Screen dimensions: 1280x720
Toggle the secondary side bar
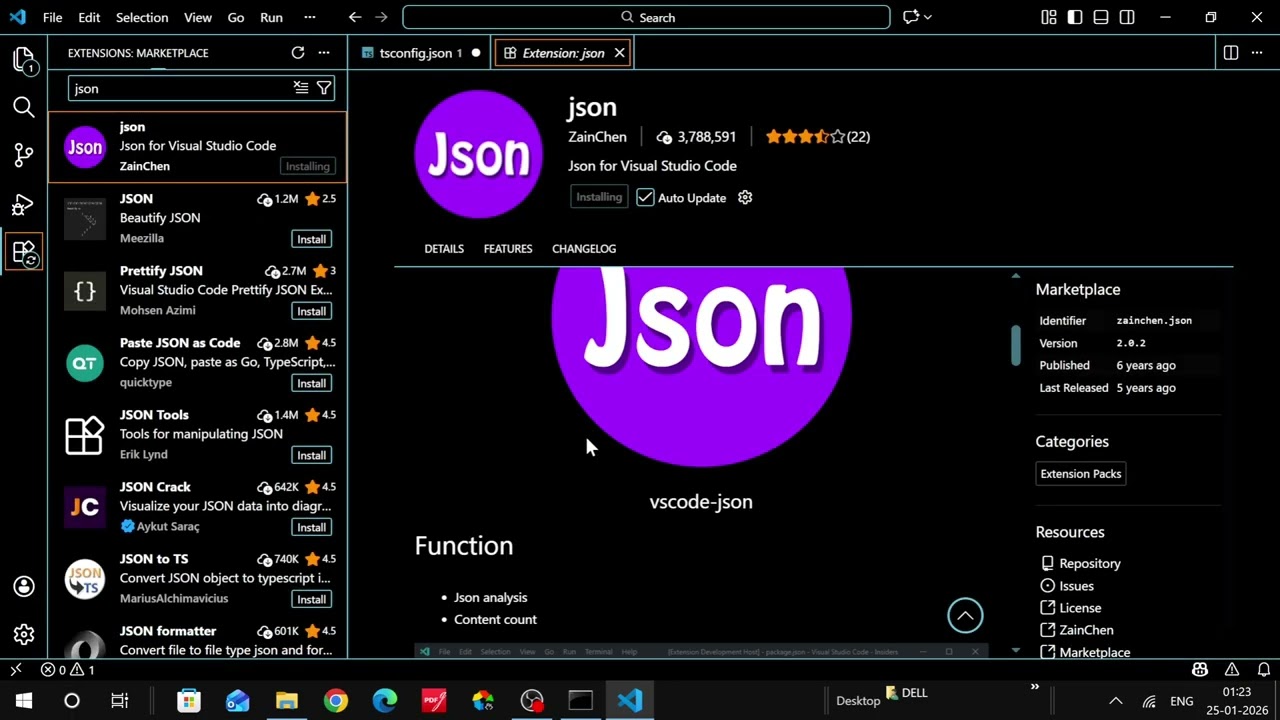pos(1127,17)
